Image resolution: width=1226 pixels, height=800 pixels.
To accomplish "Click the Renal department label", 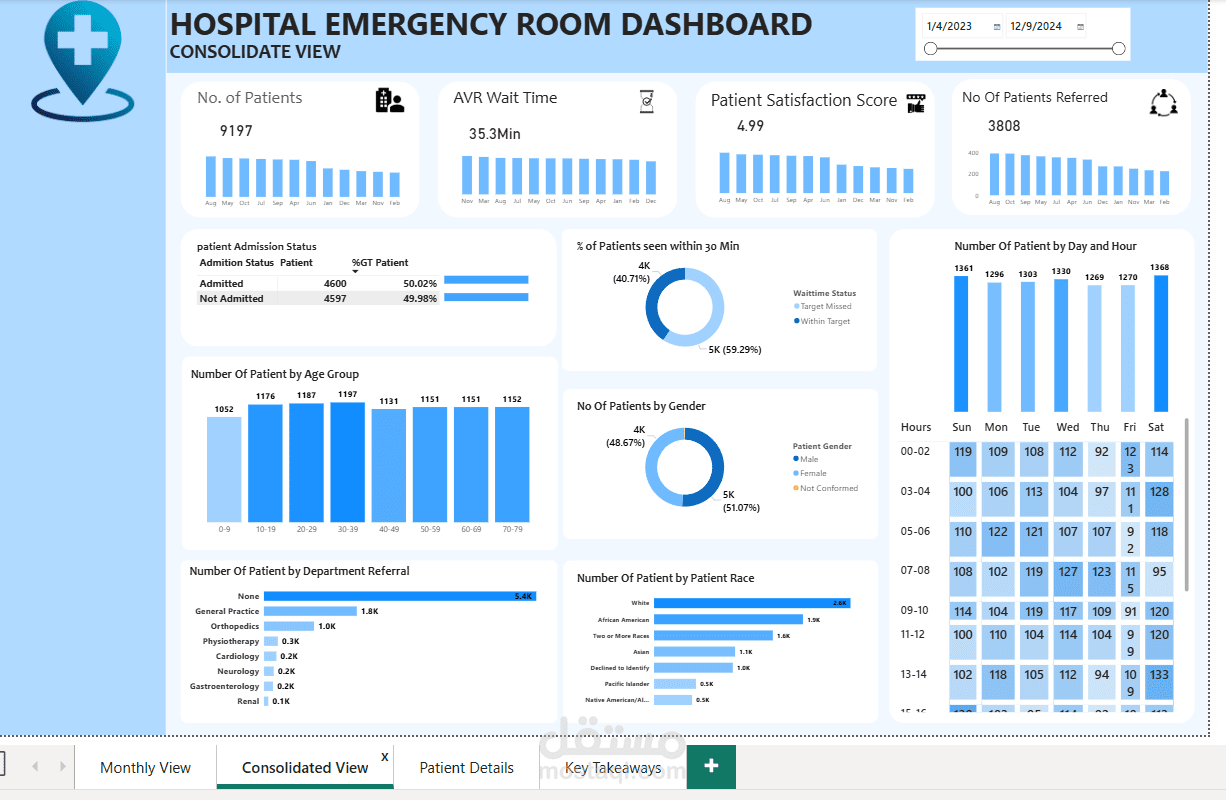I will coord(249,701).
